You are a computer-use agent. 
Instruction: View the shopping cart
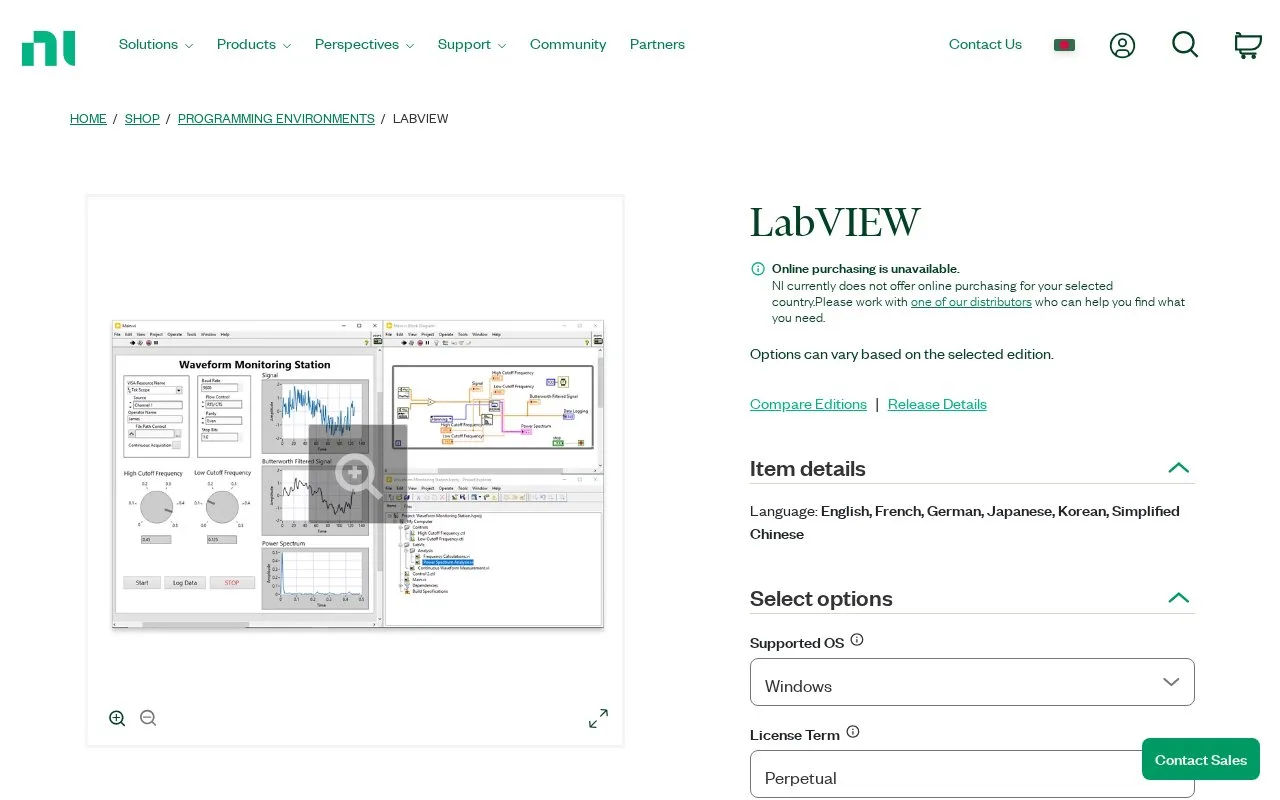1248,45
